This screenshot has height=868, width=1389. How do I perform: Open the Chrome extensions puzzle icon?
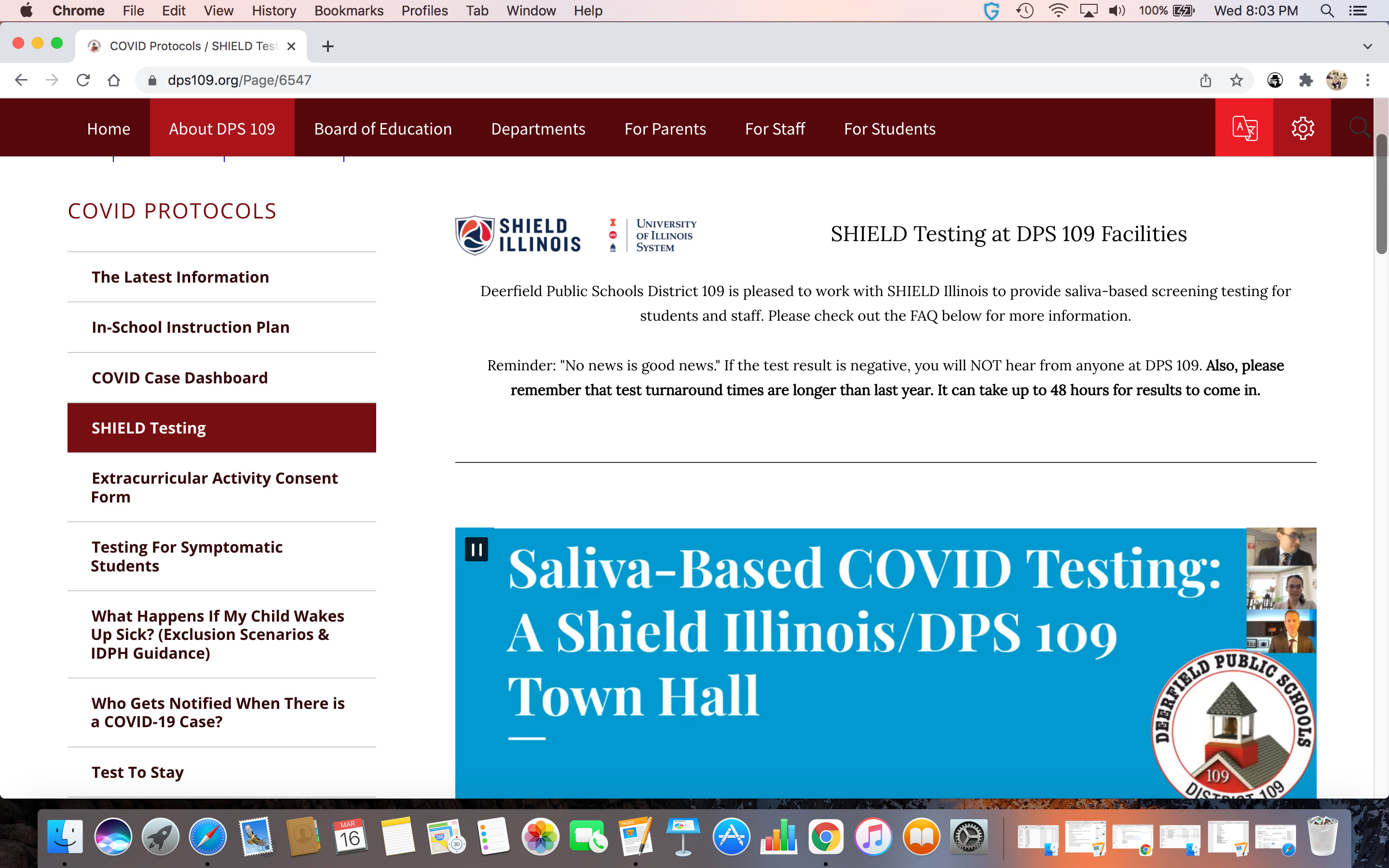[x=1306, y=81]
